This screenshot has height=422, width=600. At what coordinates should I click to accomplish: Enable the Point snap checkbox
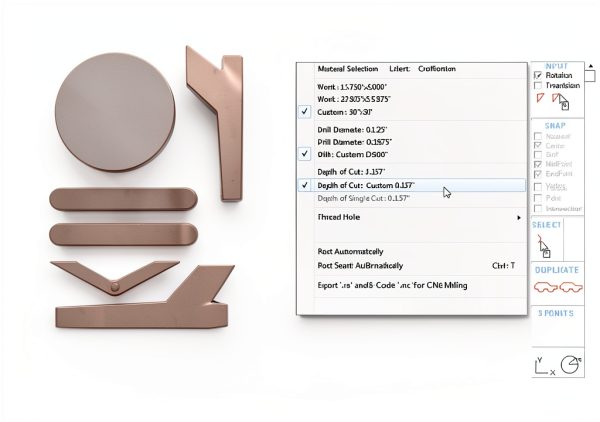click(538, 198)
